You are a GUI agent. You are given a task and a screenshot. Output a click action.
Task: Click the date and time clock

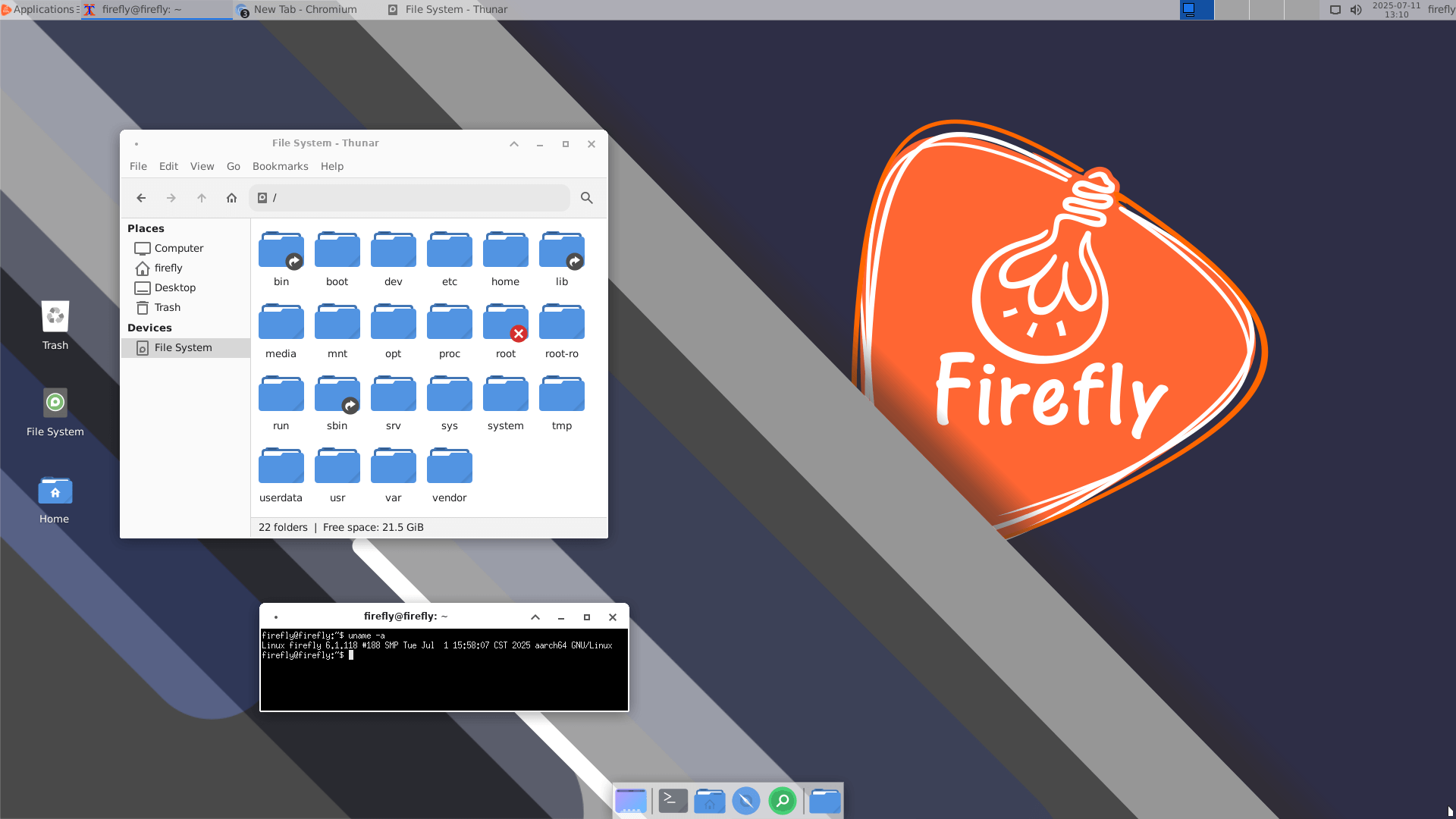(x=1396, y=10)
